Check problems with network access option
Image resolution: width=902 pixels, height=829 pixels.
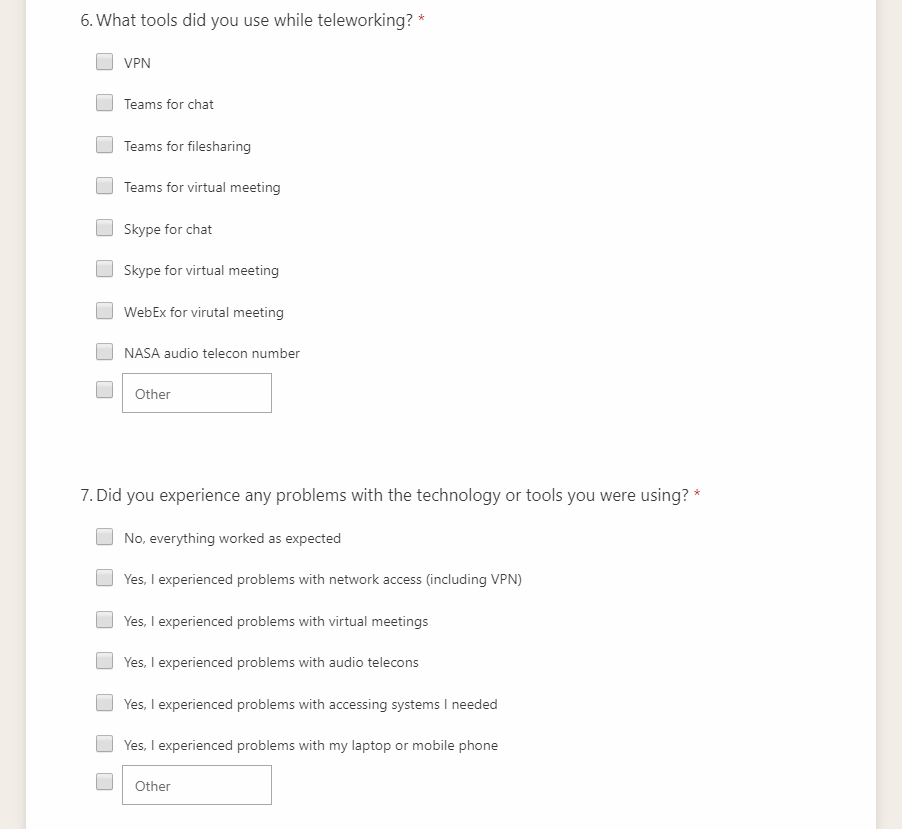(105, 578)
